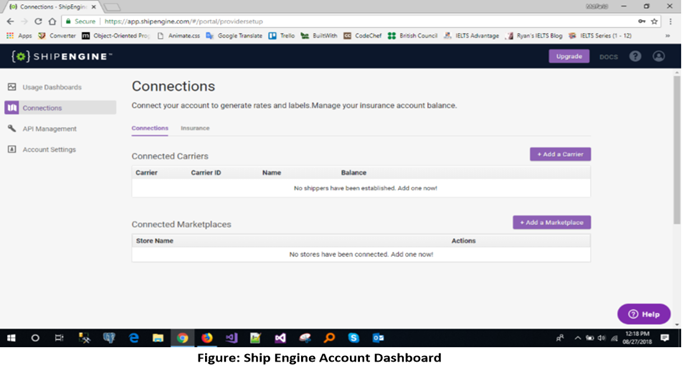Switch to the Insurance tab
Screen dimensions: 684x366
[195, 128]
